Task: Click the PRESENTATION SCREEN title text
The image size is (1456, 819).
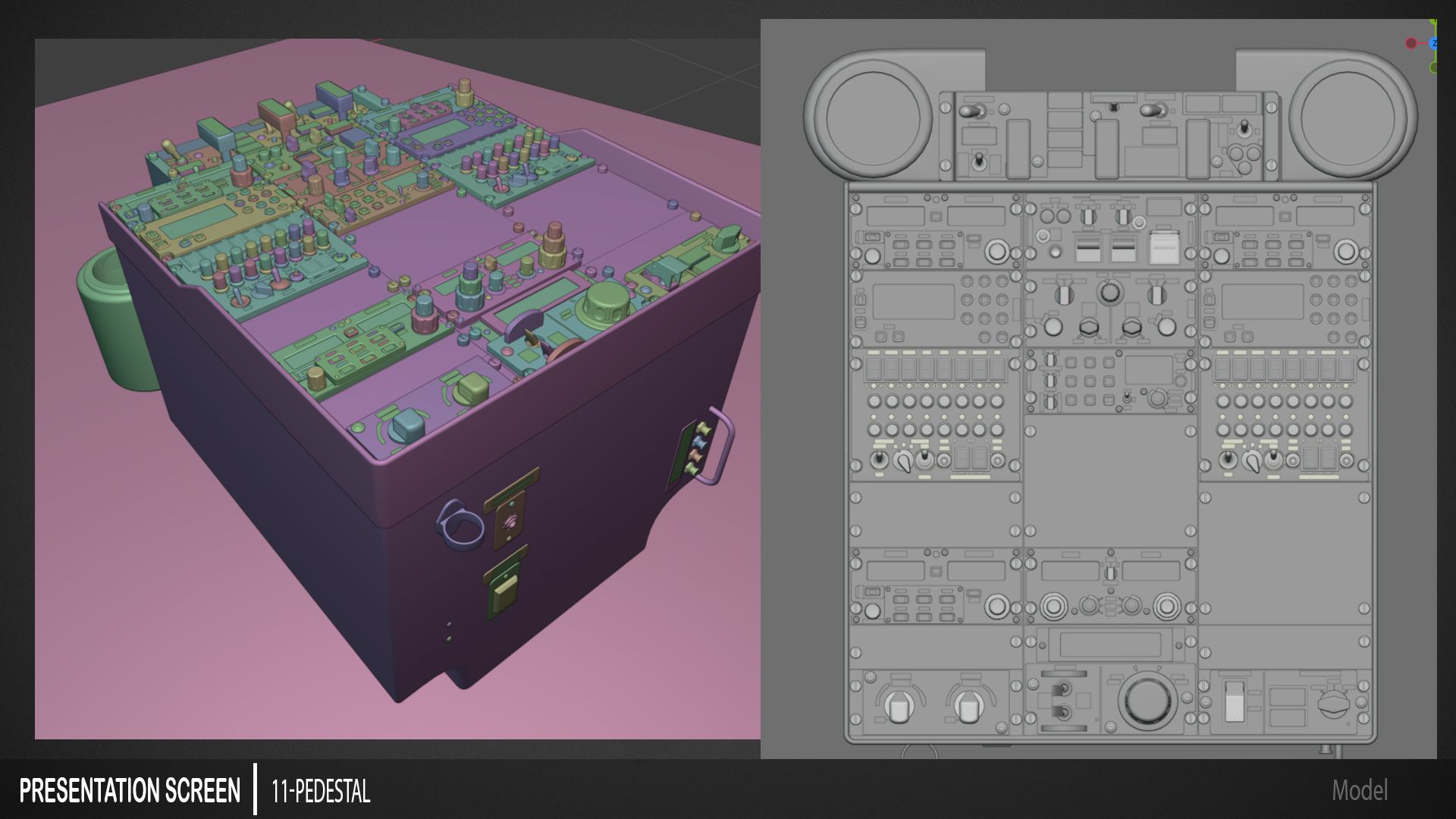Action: 130,791
